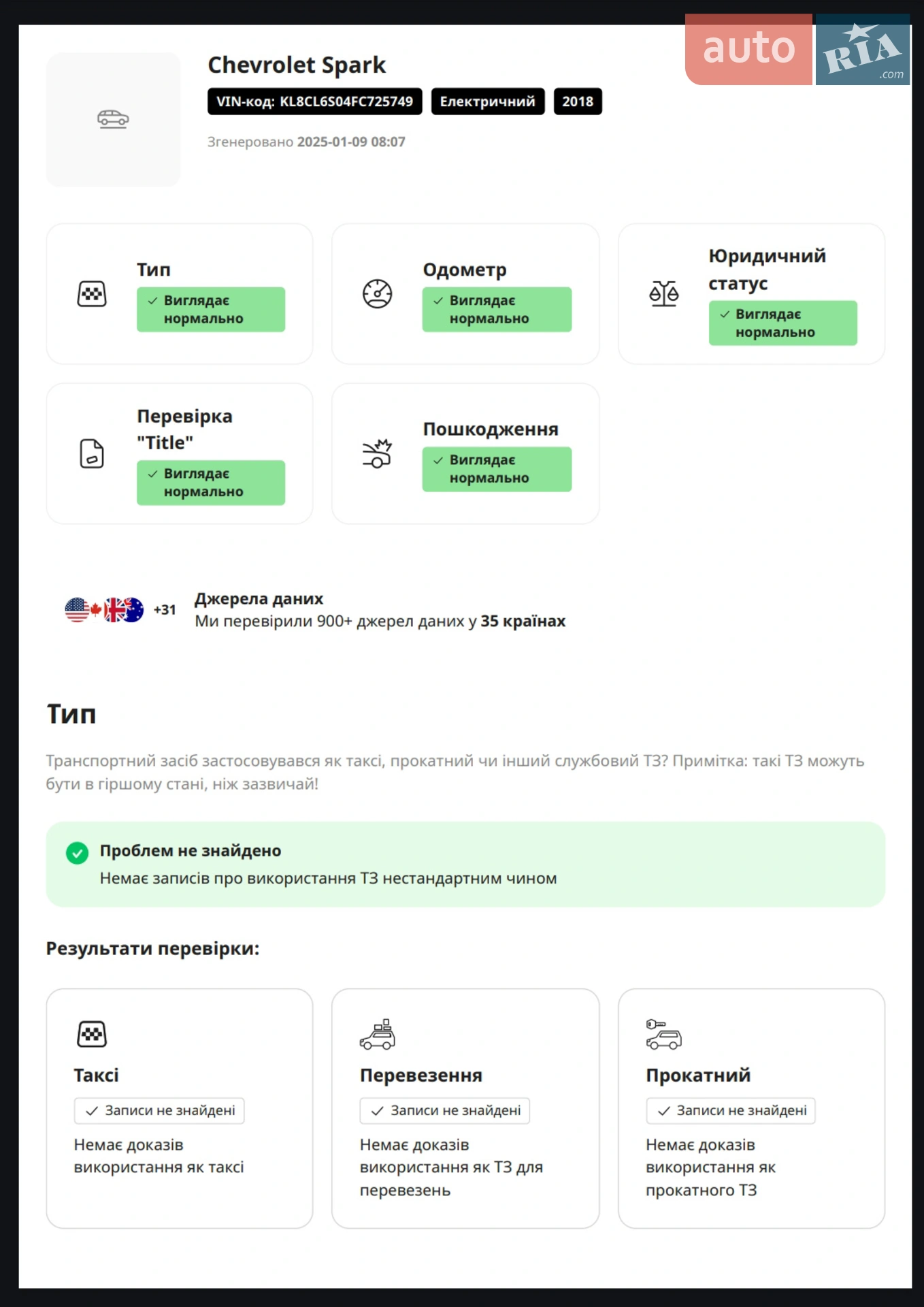Click Одометр green status label
924x1307 pixels.
[497, 310]
